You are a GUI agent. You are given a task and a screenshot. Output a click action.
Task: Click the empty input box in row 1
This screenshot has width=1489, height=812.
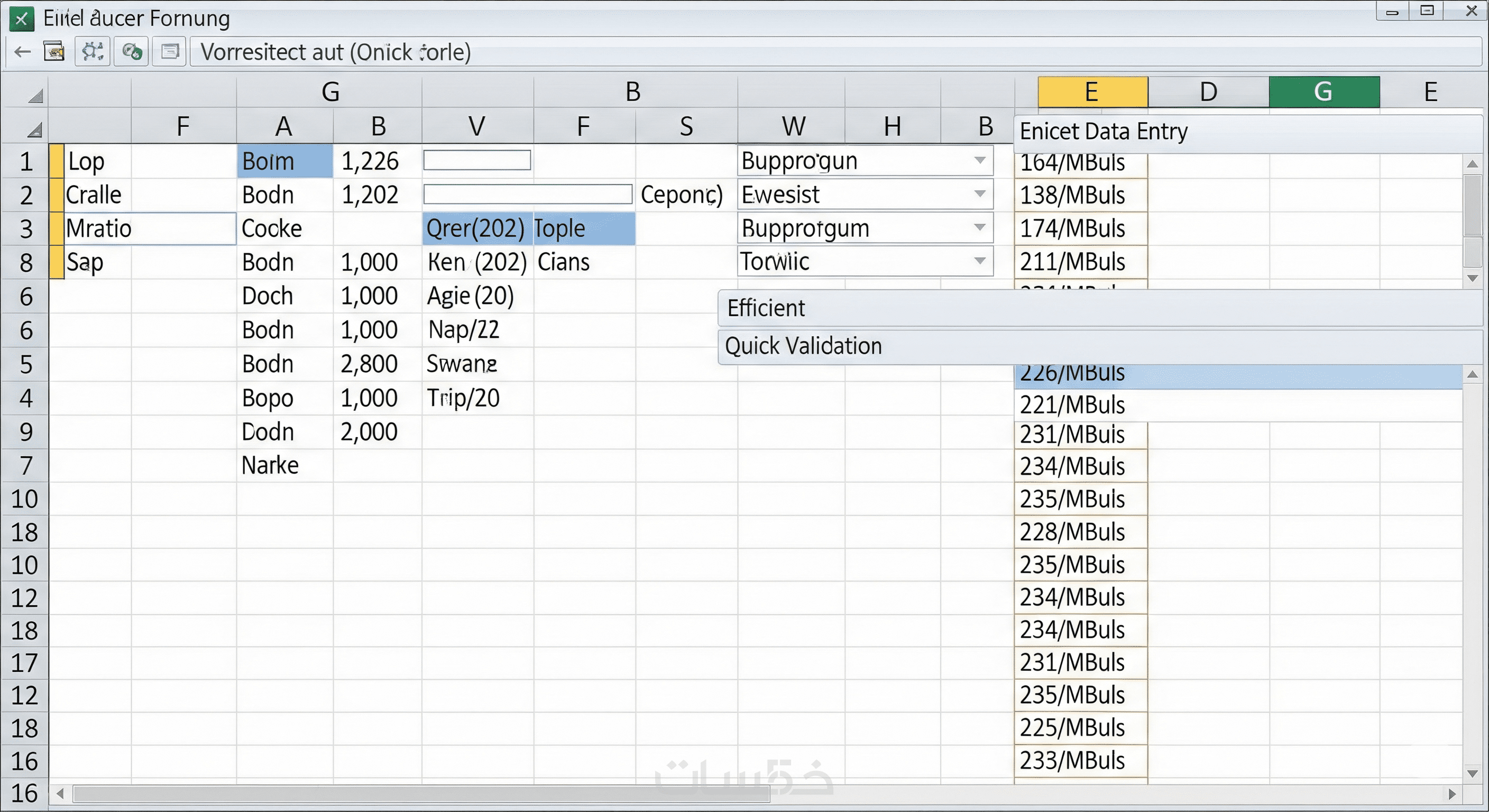pyautogui.click(x=477, y=160)
